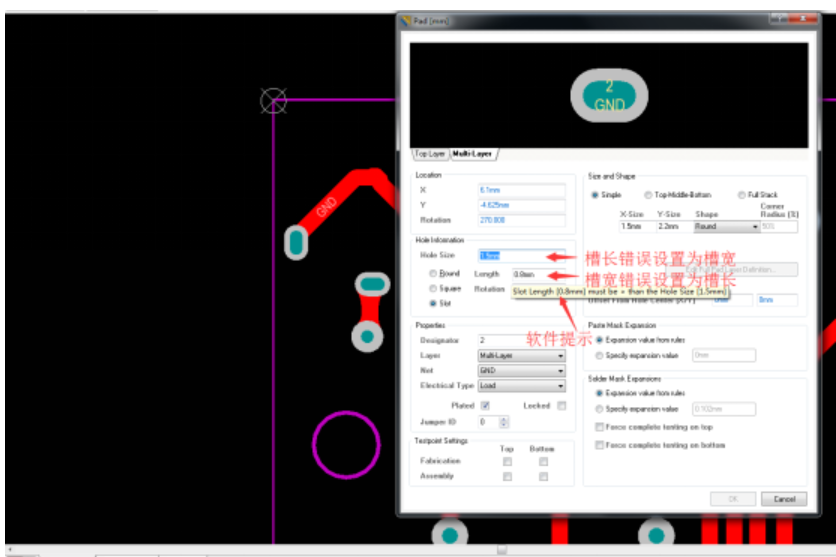Toggle the Locked checkbox
The width and height of the screenshot is (836, 557).
[561, 406]
